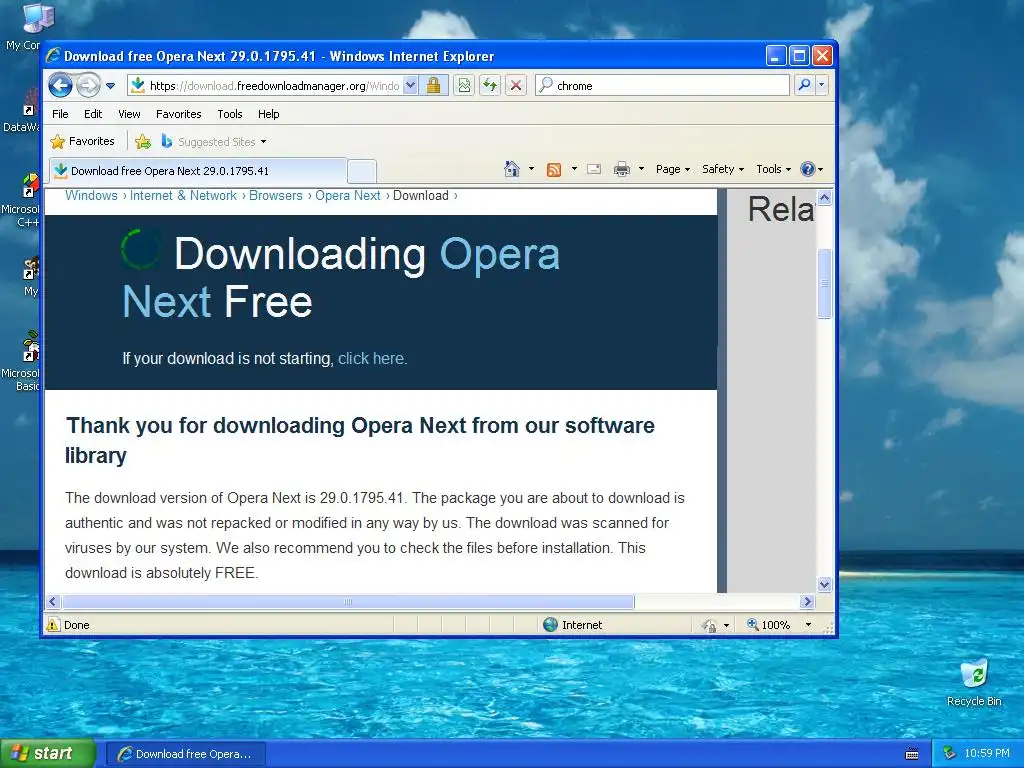Screen dimensions: 1024x768
Task: Open the Safety command bar menu
Action: 722,169
